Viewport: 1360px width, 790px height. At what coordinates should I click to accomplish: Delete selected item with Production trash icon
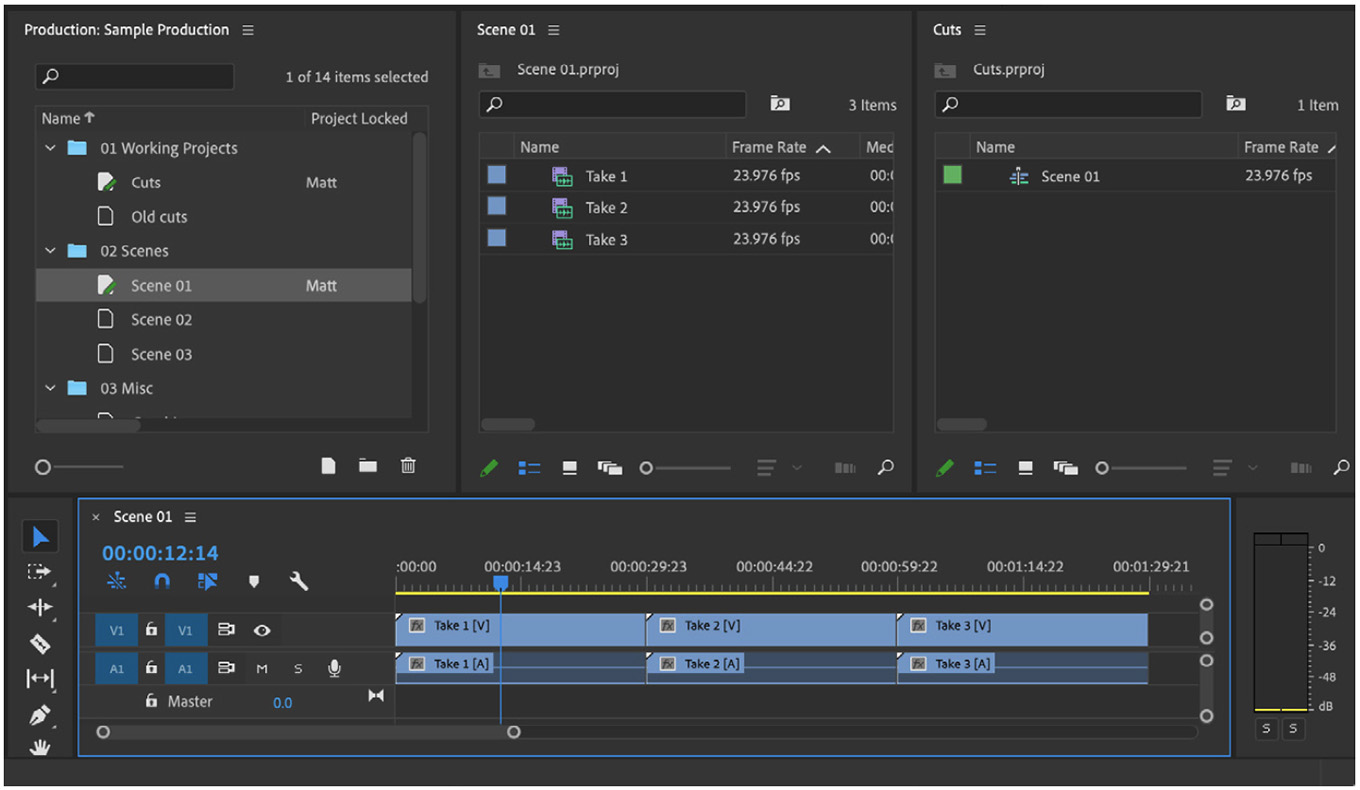(408, 465)
